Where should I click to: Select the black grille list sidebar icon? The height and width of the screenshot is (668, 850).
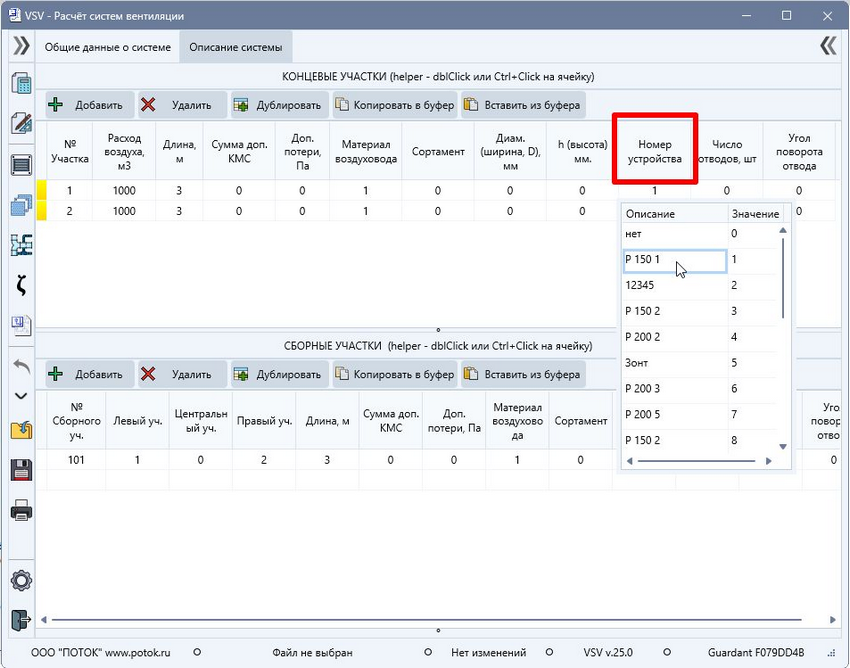tap(21, 165)
